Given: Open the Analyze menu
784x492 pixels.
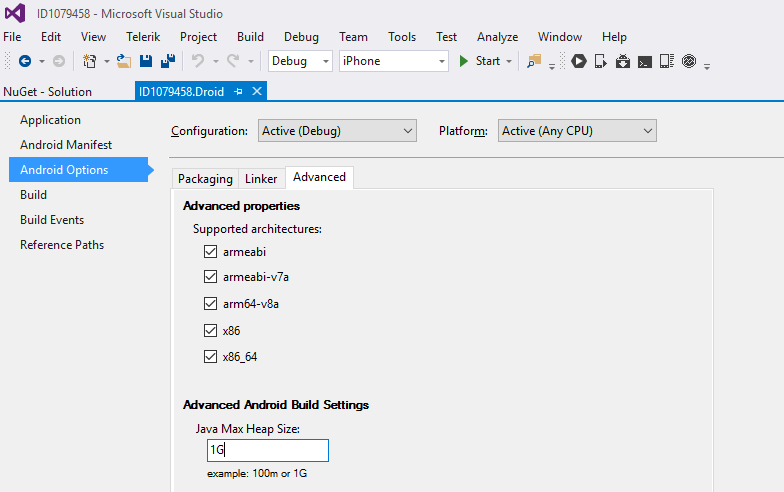Looking at the screenshot, I should pos(497,37).
